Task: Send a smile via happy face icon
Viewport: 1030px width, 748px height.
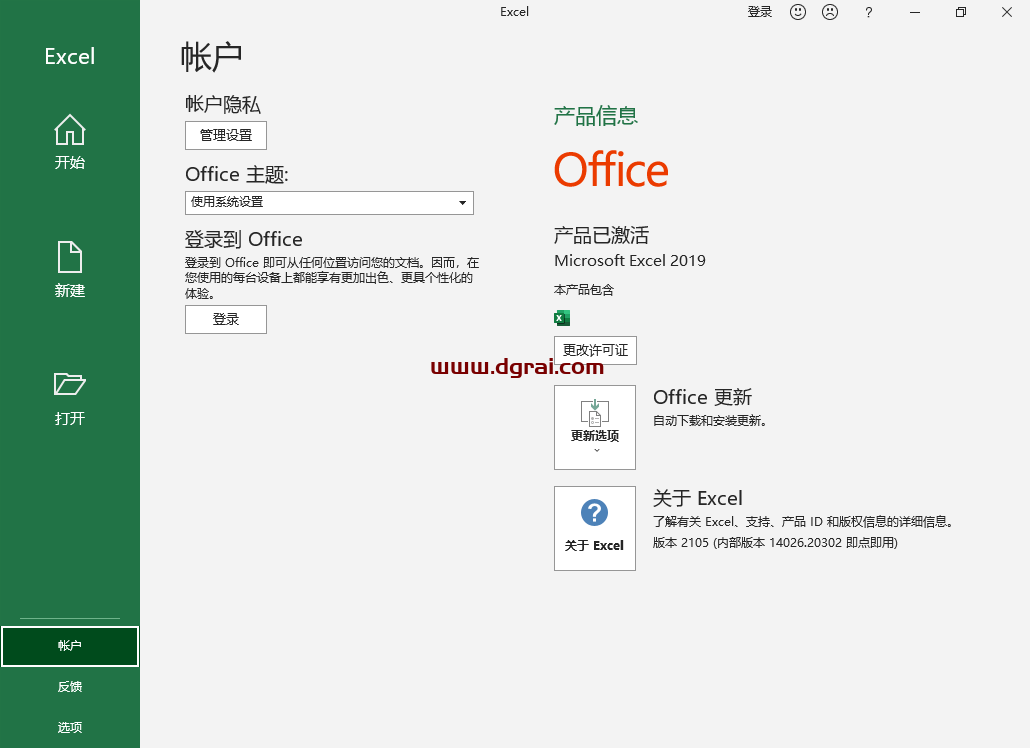Action: [798, 12]
